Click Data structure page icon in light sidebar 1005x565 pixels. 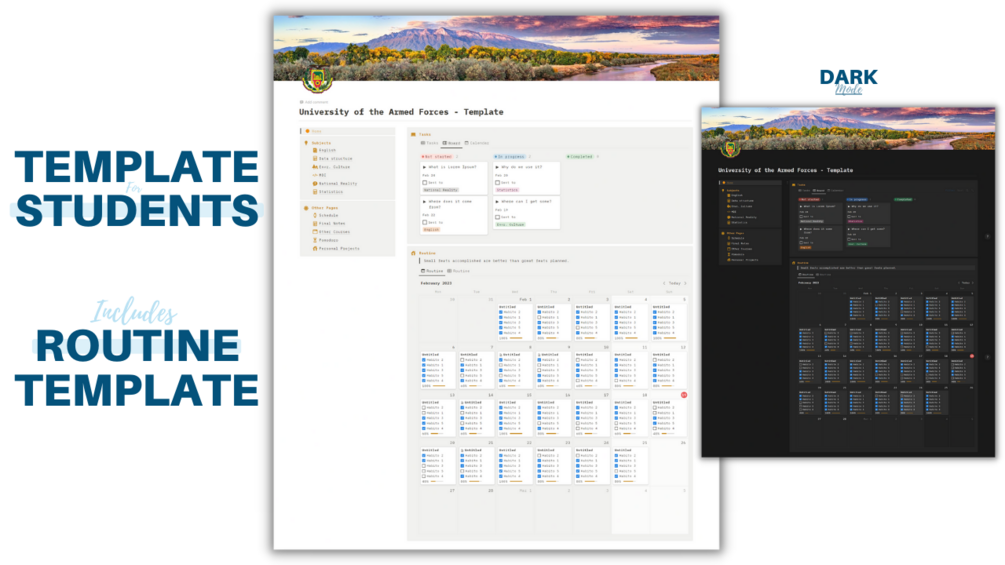tap(315, 158)
